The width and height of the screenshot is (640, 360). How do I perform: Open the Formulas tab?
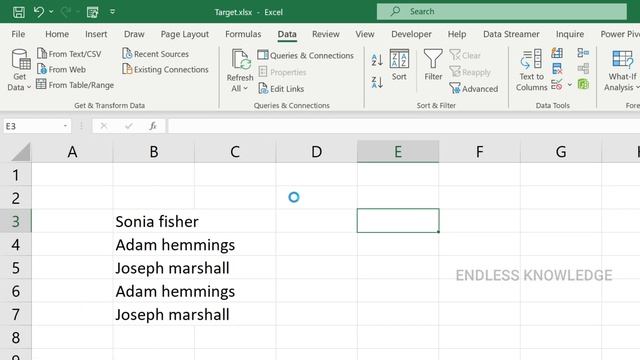[x=243, y=34]
